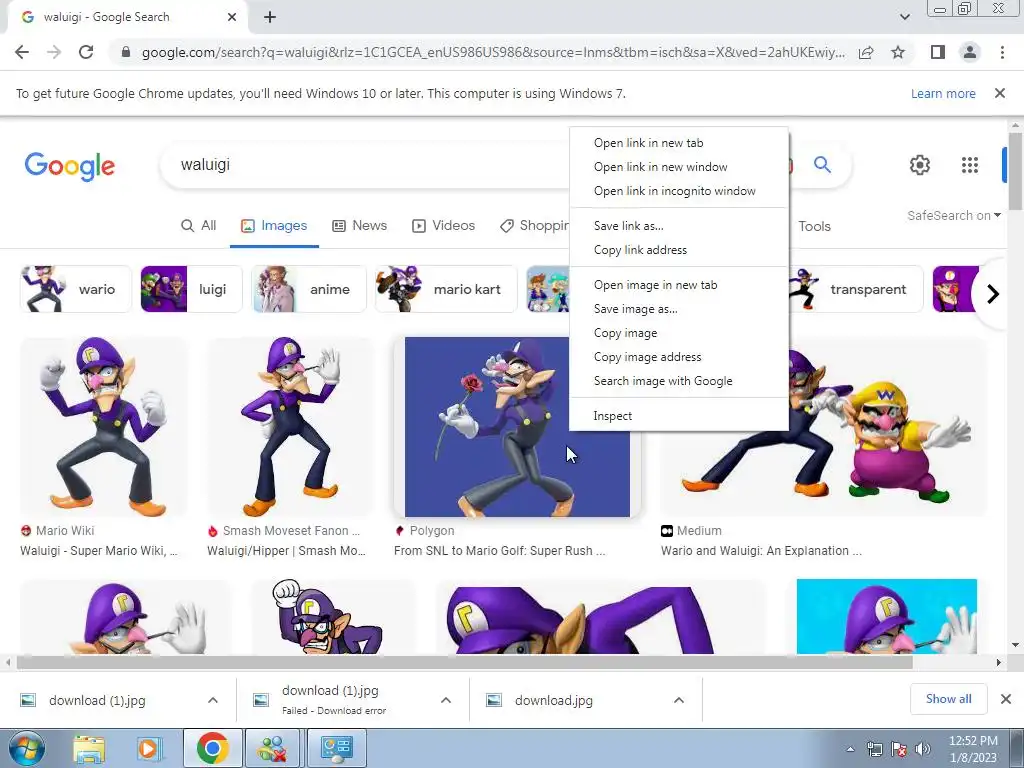
Task: Open the Tools filter button
Action: tap(814, 226)
